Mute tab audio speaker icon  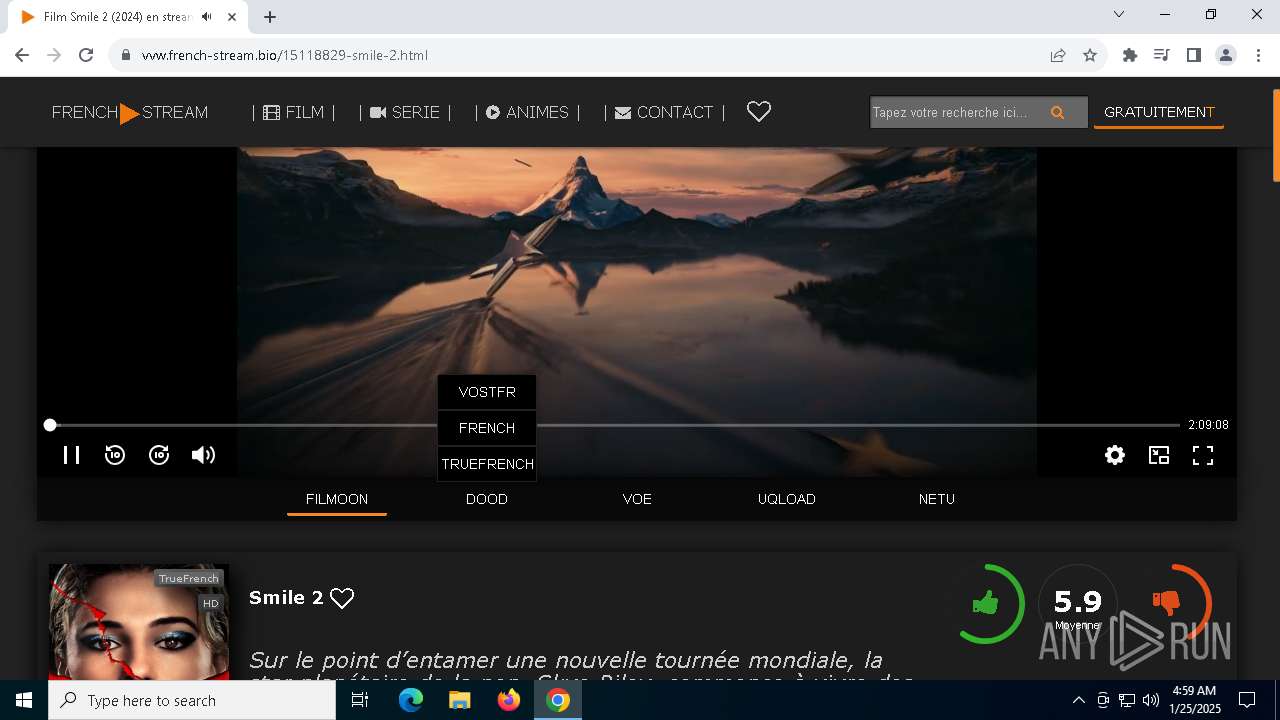207,17
